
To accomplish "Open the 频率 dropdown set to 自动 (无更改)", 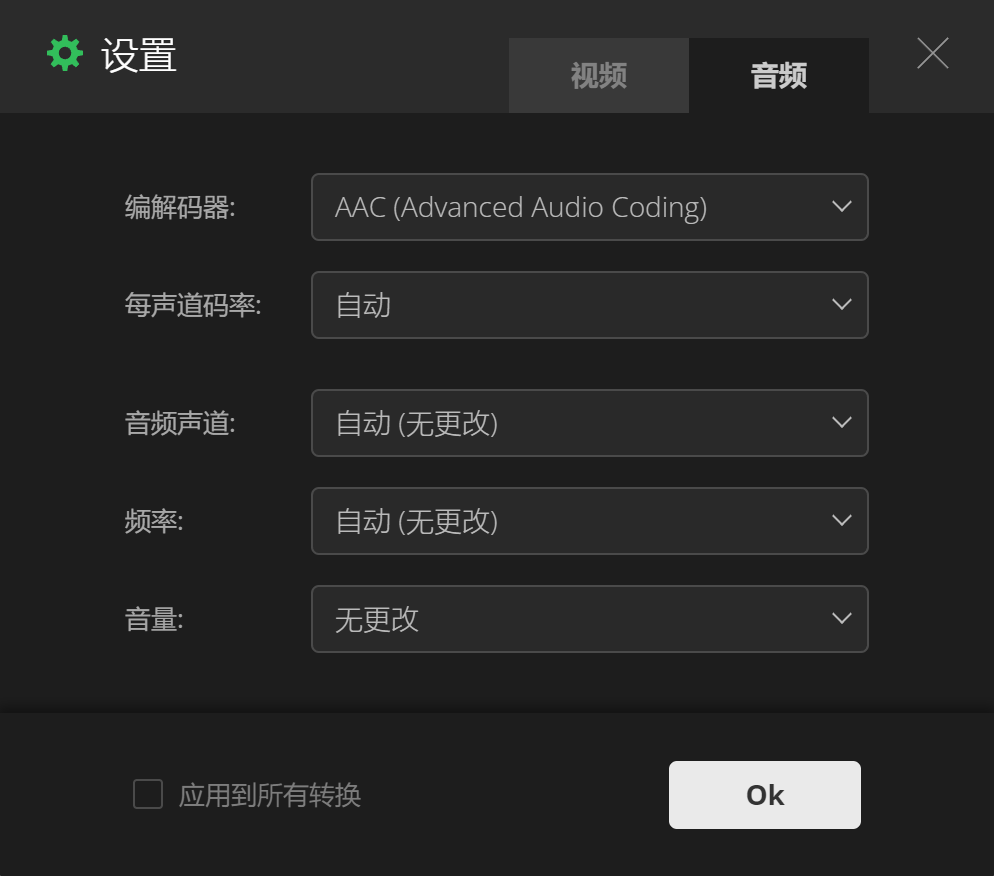I will click(590, 521).
